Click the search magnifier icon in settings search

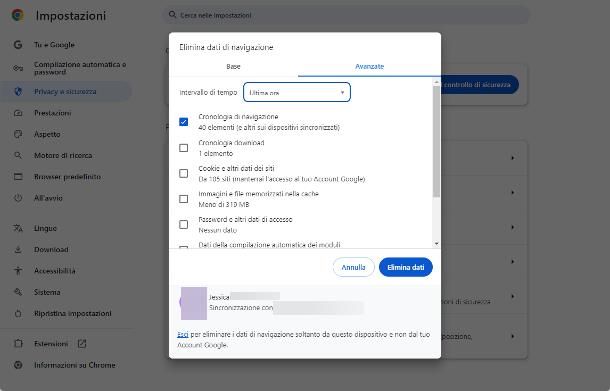pos(172,15)
